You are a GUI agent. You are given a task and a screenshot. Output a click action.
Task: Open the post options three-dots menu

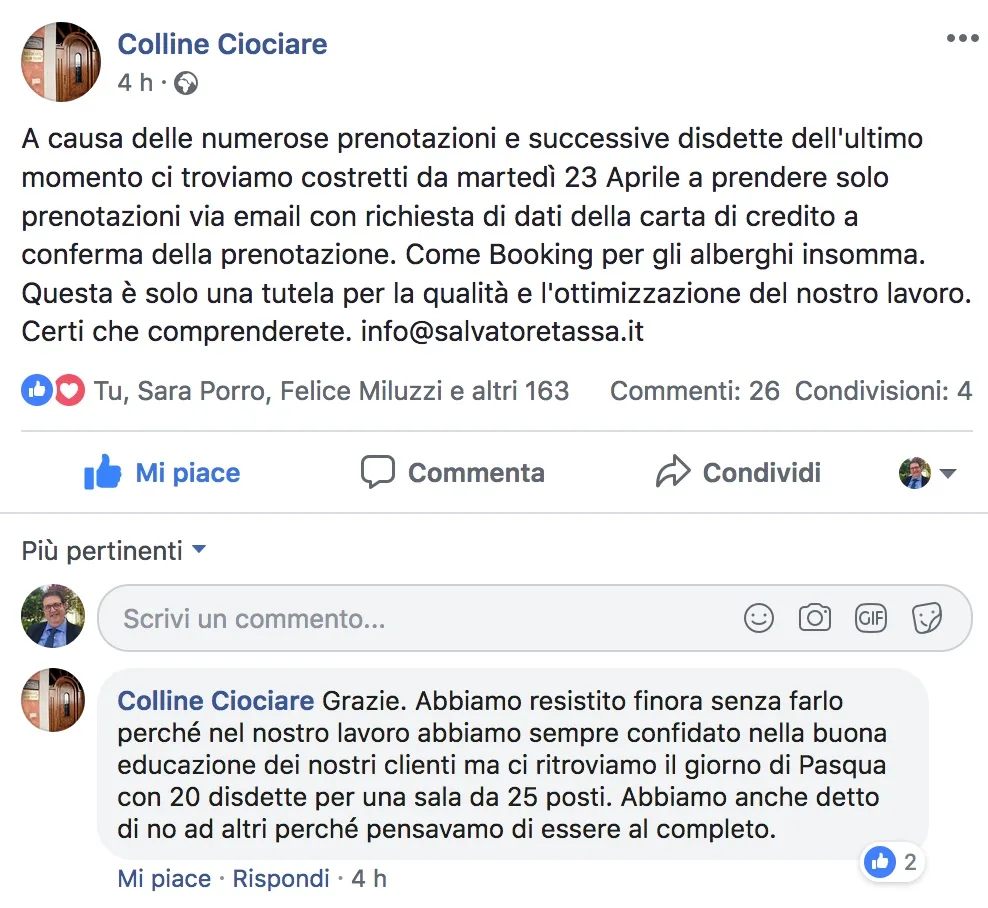click(962, 38)
